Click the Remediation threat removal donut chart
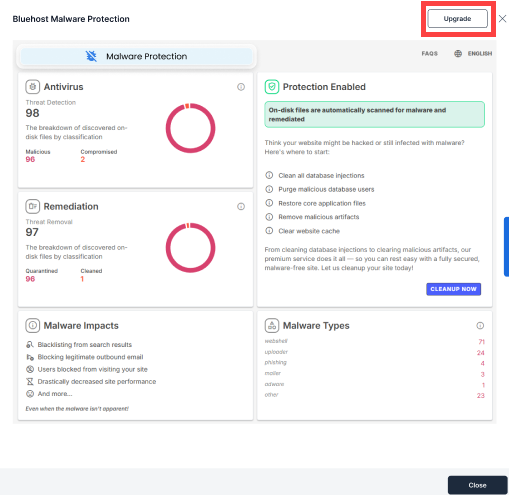Screen dimensions: 509x495 tap(190, 248)
